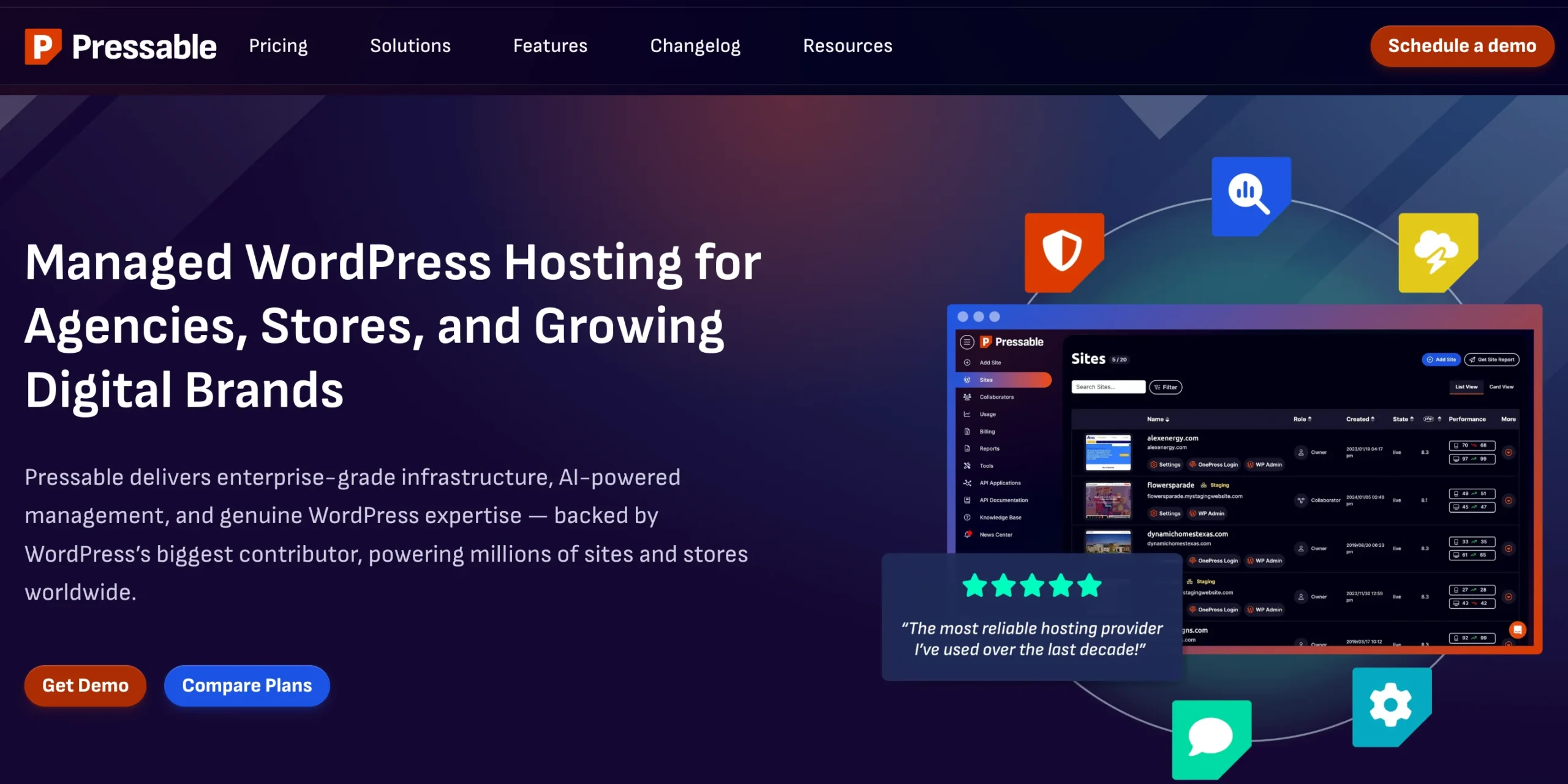
Task: Expand the More menu for alexenergy.com row
Action: [1509, 453]
